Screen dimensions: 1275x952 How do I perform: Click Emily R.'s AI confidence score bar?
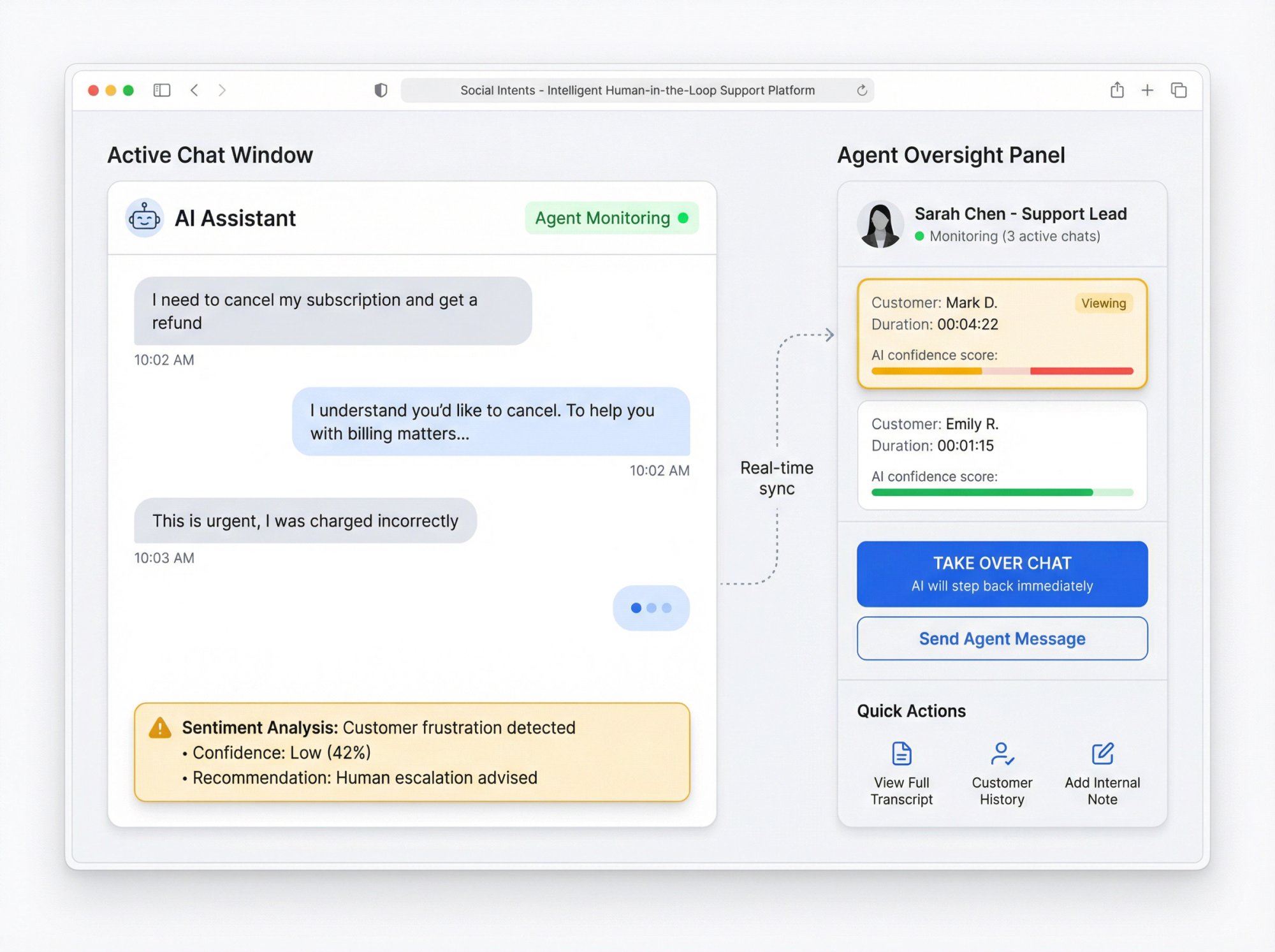tap(1002, 492)
